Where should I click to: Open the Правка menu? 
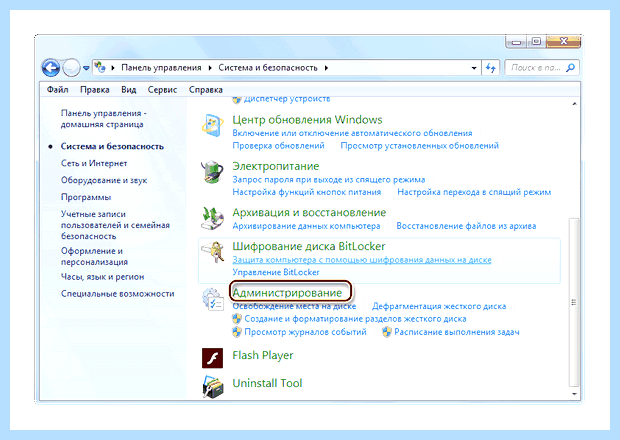click(x=95, y=90)
